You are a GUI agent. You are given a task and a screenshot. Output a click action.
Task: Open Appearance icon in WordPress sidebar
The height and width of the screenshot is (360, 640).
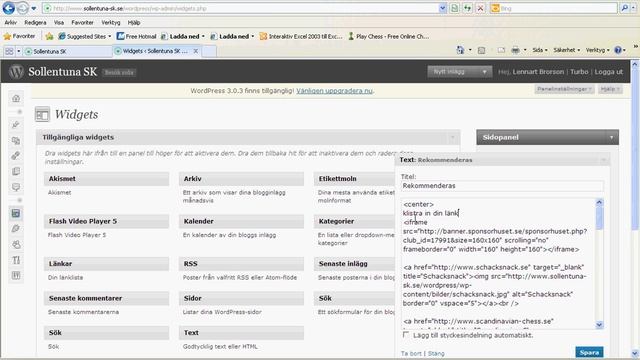(16, 213)
